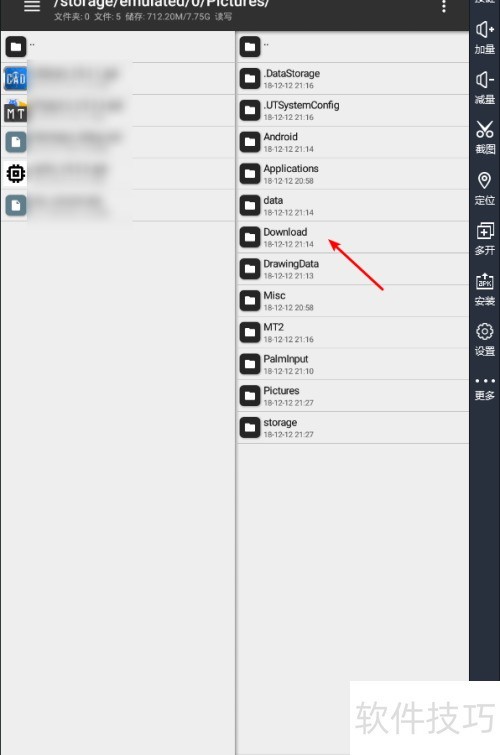
Task: Open the storage folder
Action: point(353,428)
